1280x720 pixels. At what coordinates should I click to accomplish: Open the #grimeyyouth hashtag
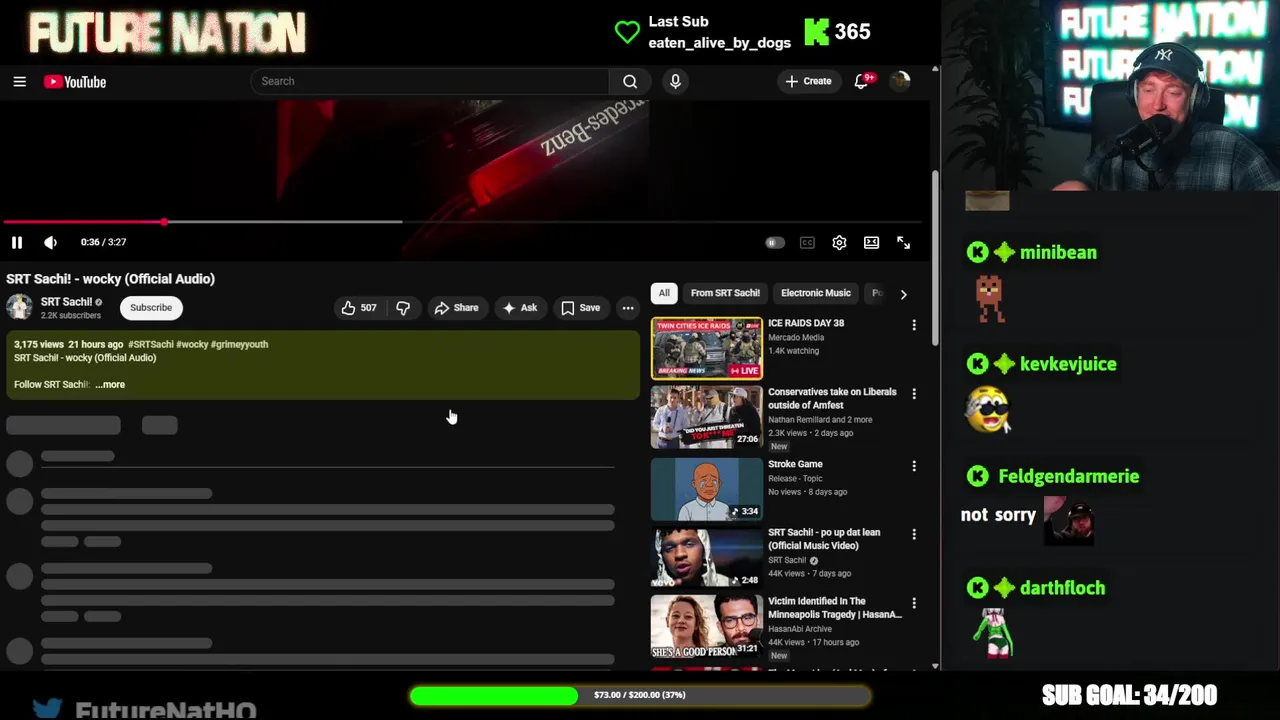click(x=239, y=344)
